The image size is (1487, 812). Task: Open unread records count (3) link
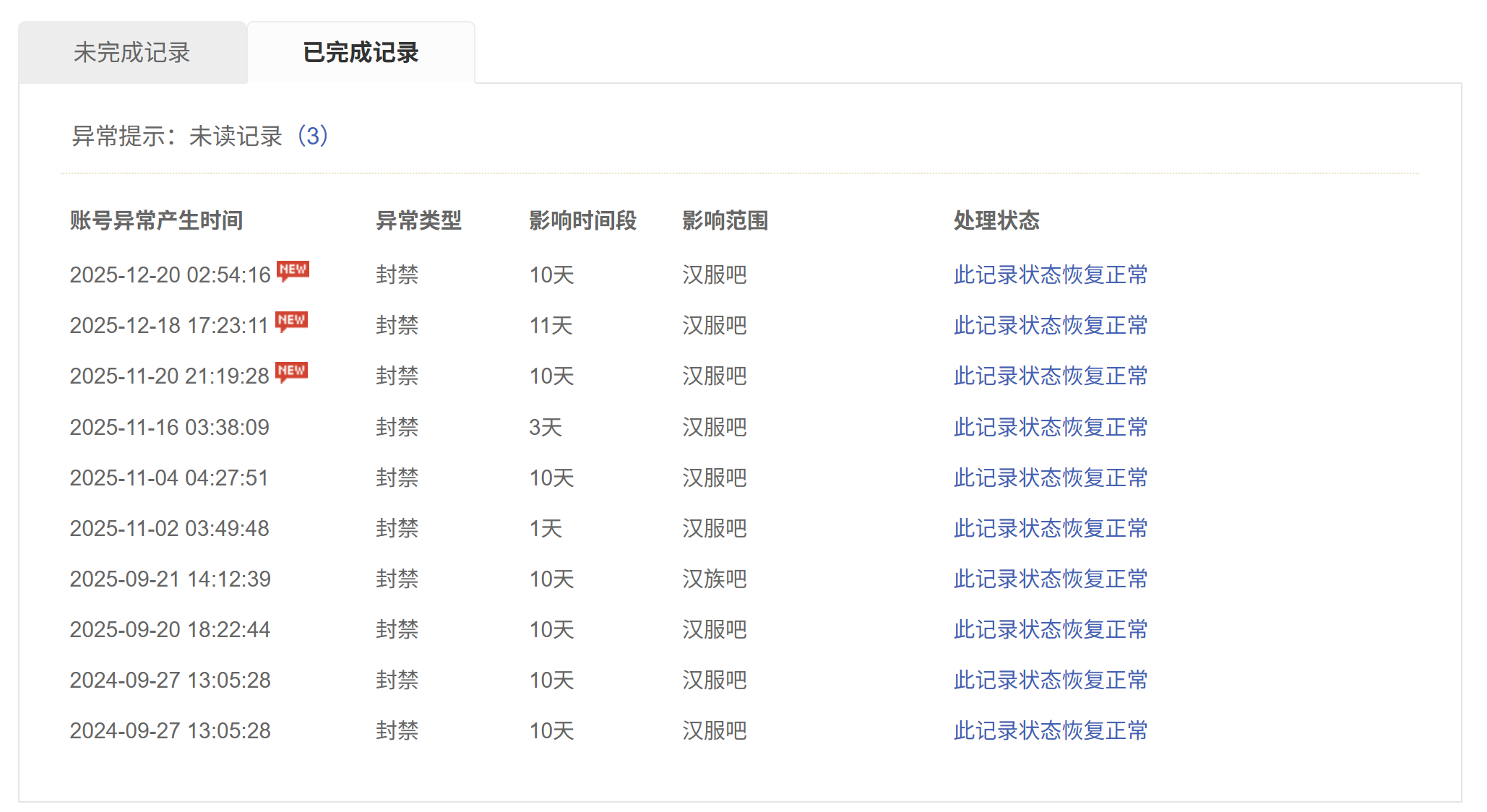point(313,136)
